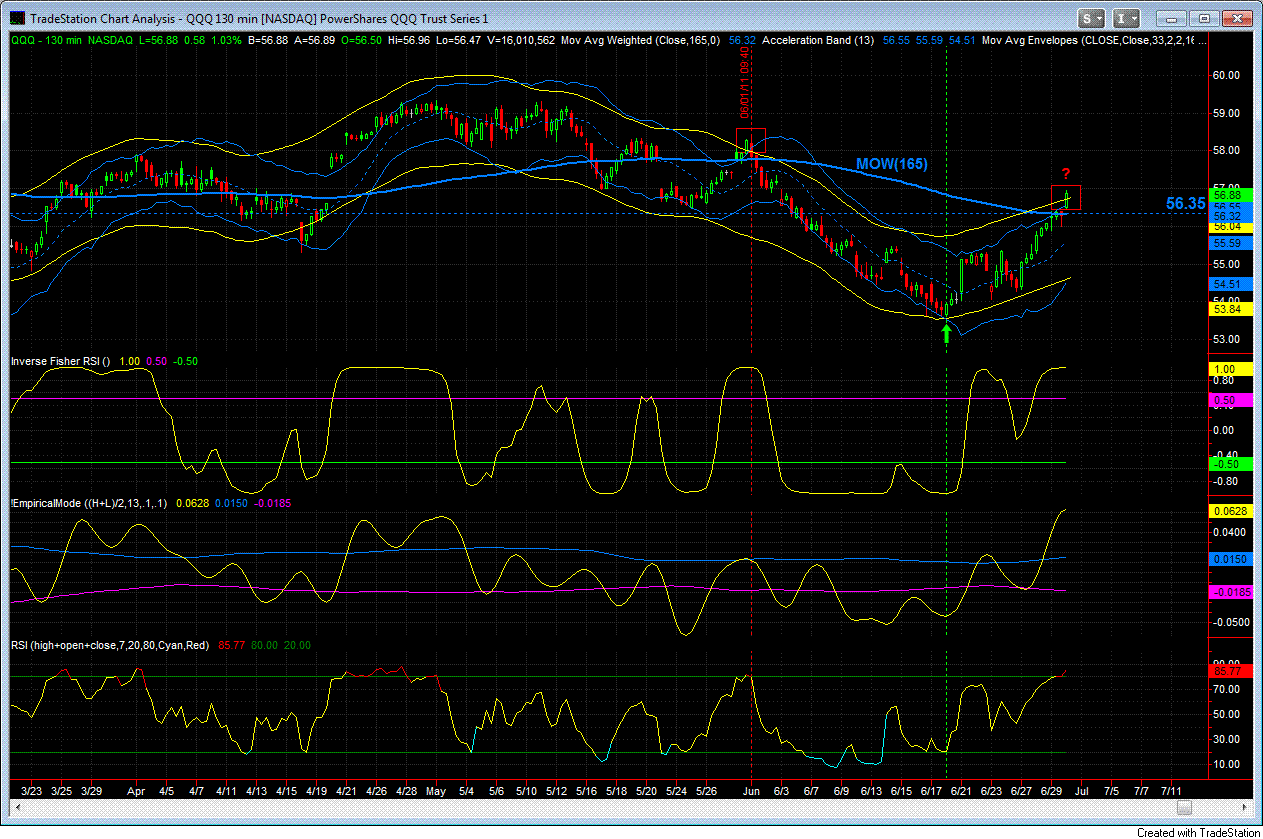Maximize the Chart Analysis window

point(1203,18)
